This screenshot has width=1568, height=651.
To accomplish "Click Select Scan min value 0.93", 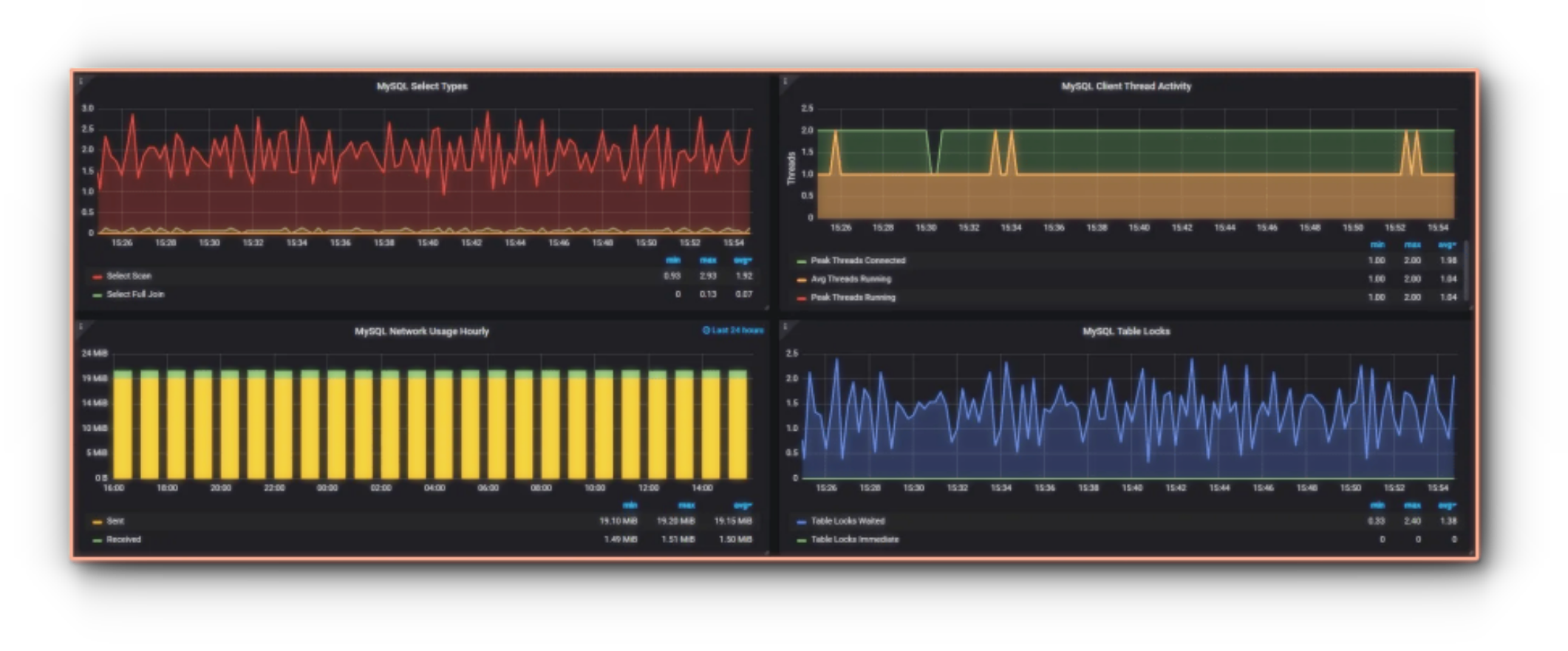I will [672, 276].
